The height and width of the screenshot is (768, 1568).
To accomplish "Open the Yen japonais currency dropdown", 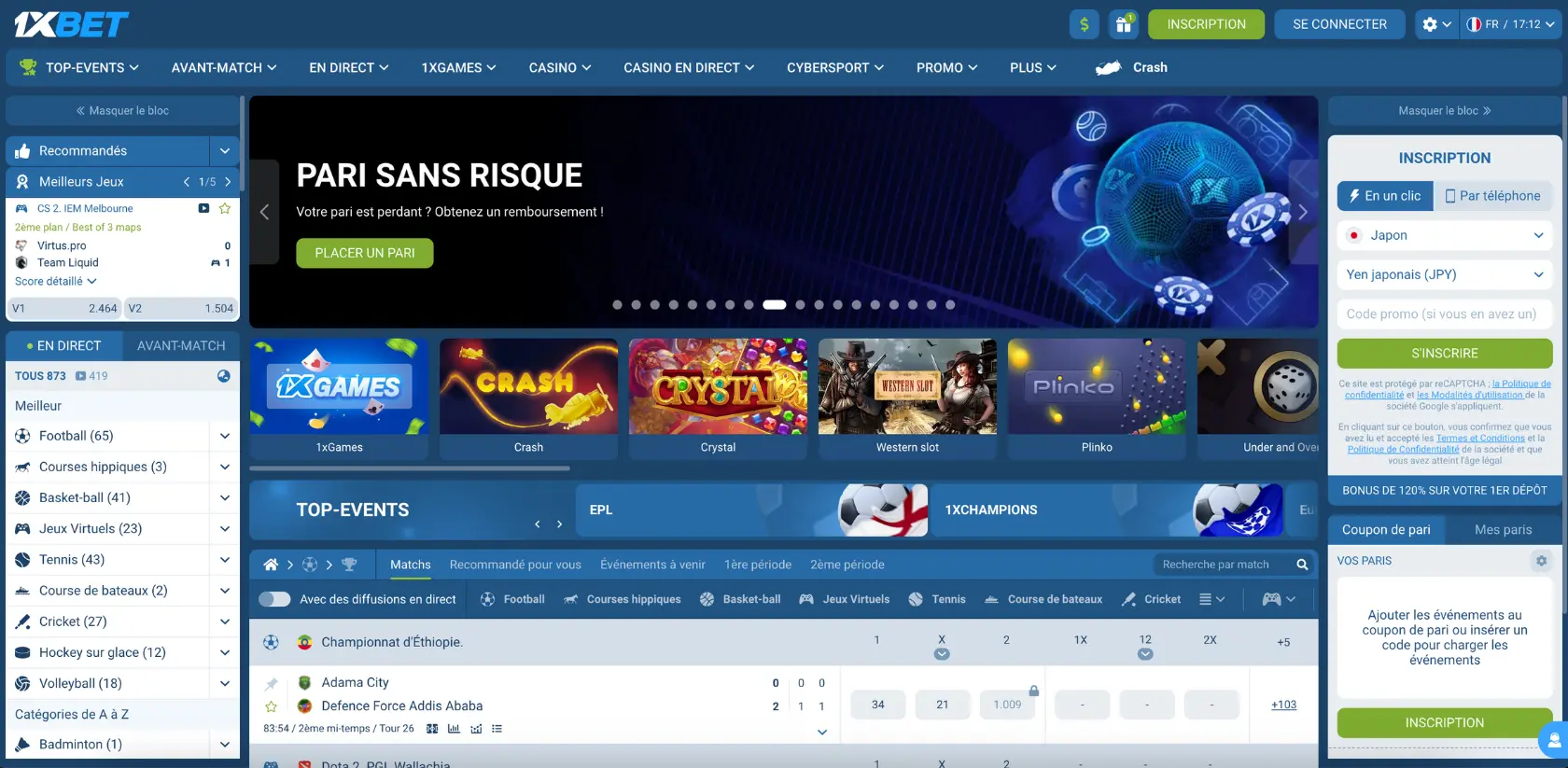I will [1444, 274].
